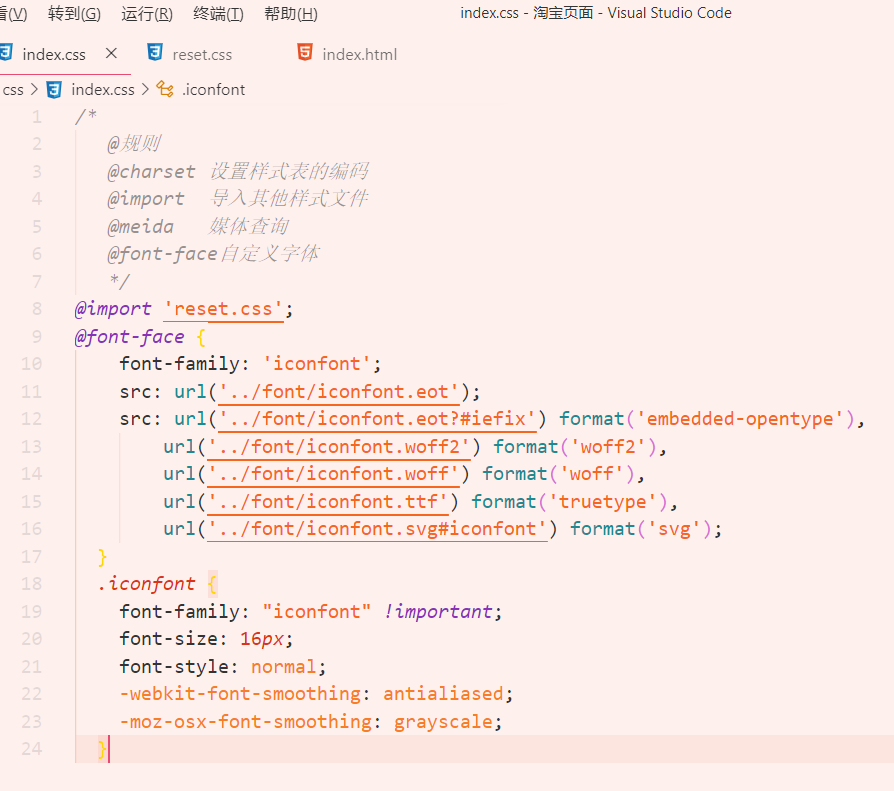Click -webkit-font-smoothing property
The image size is (894, 791).
click(x=240, y=694)
